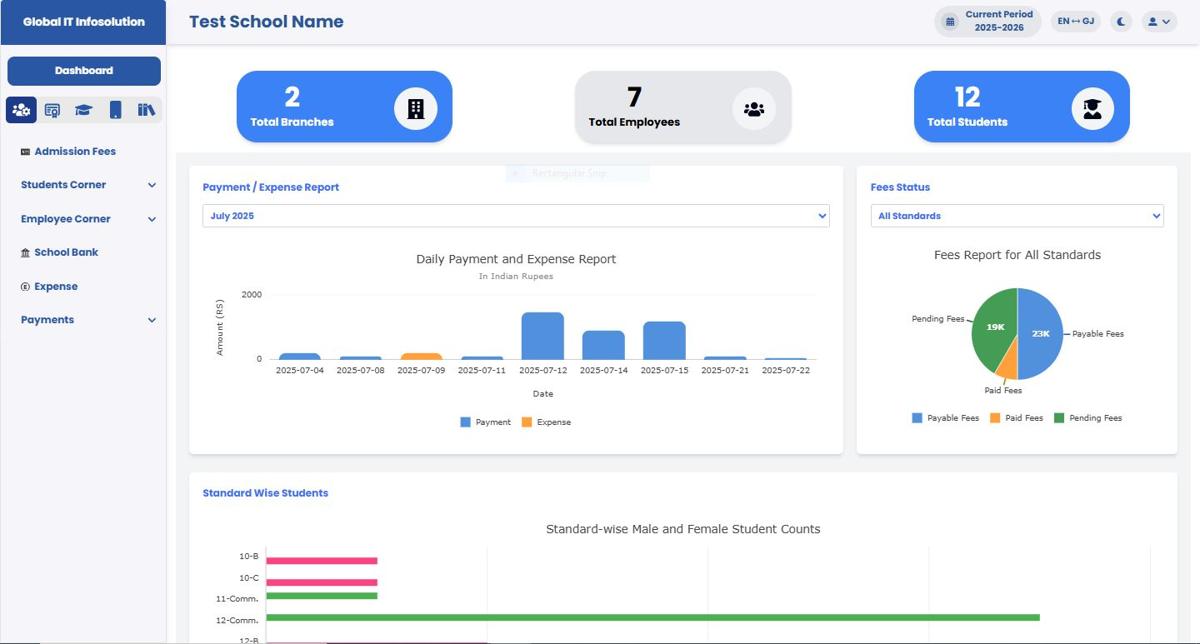1200x644 pixels.
Task: Click the calendar icon beside Current Period
Action: pyautogui.click(x=951, y=22)
